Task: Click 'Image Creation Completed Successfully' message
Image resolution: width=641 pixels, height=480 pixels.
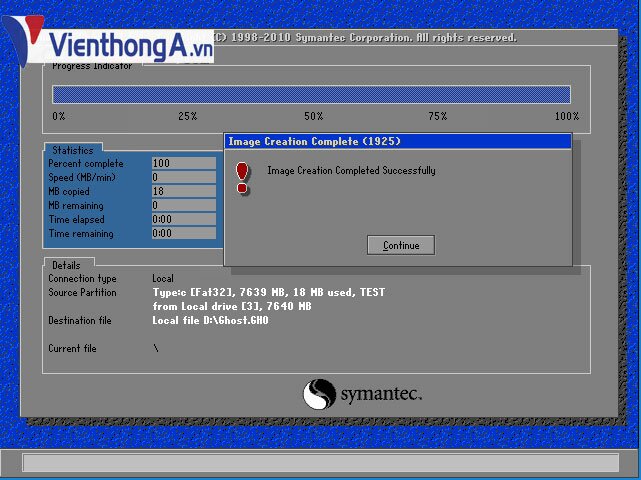Action: tap(351, 170)
